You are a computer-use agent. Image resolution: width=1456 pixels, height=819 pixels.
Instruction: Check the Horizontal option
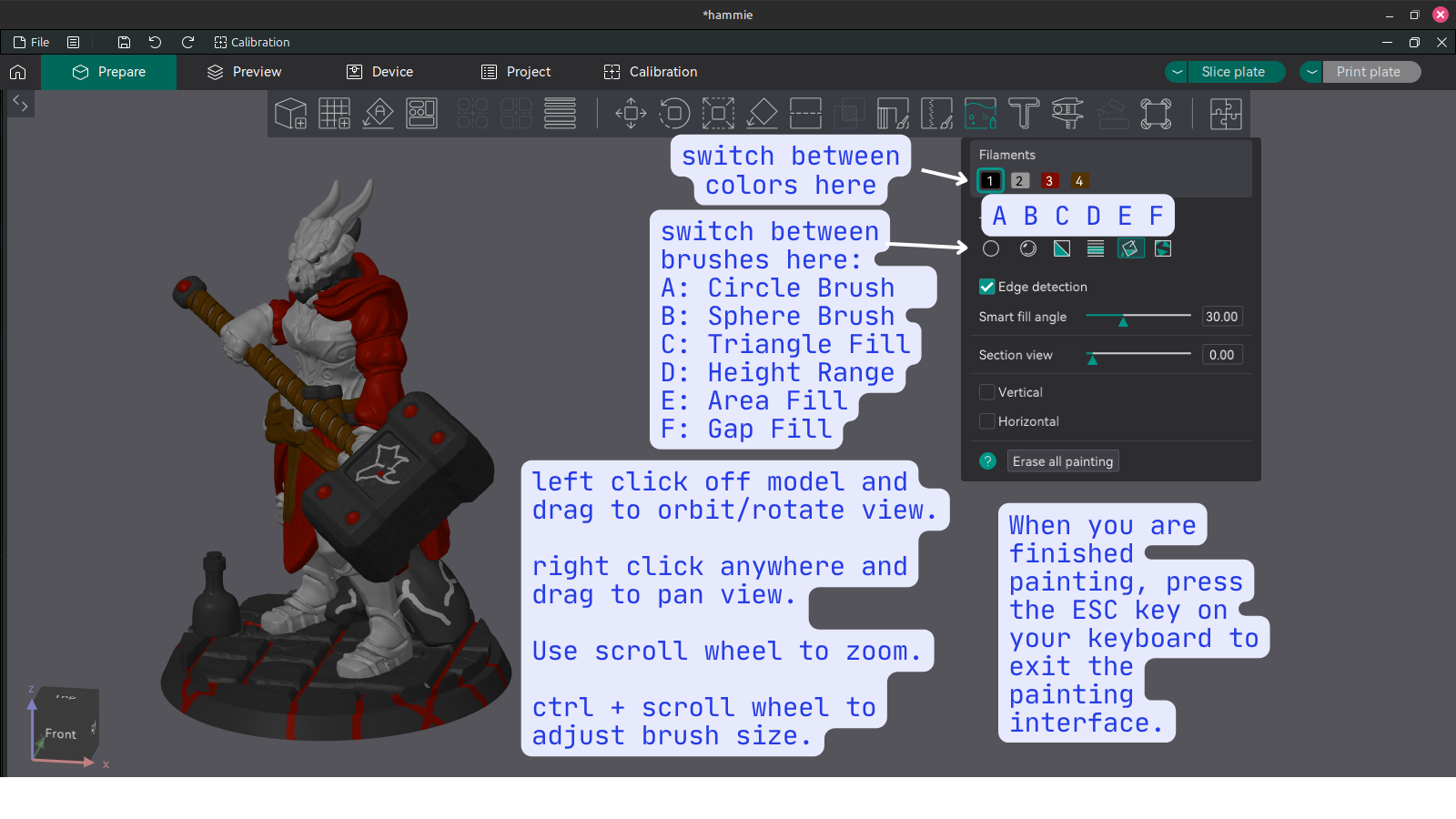[x=986, y=420]
